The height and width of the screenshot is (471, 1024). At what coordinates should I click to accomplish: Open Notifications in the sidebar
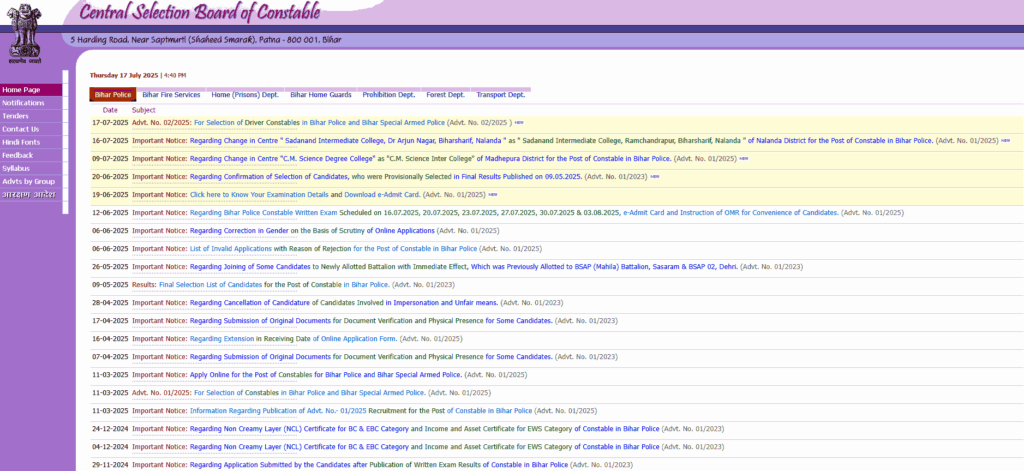coord(31,103)
